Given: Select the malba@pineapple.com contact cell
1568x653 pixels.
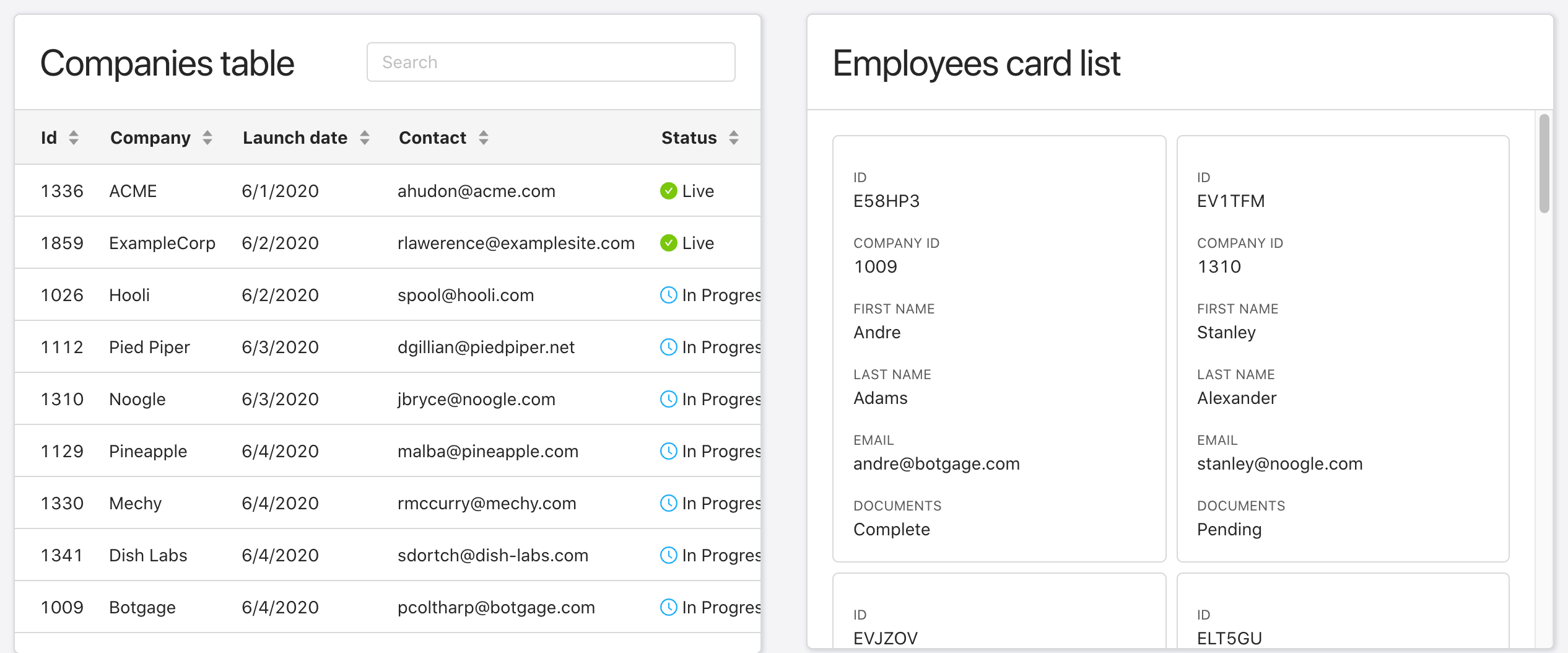Looking at the screenshot, I should pos(488,451).
